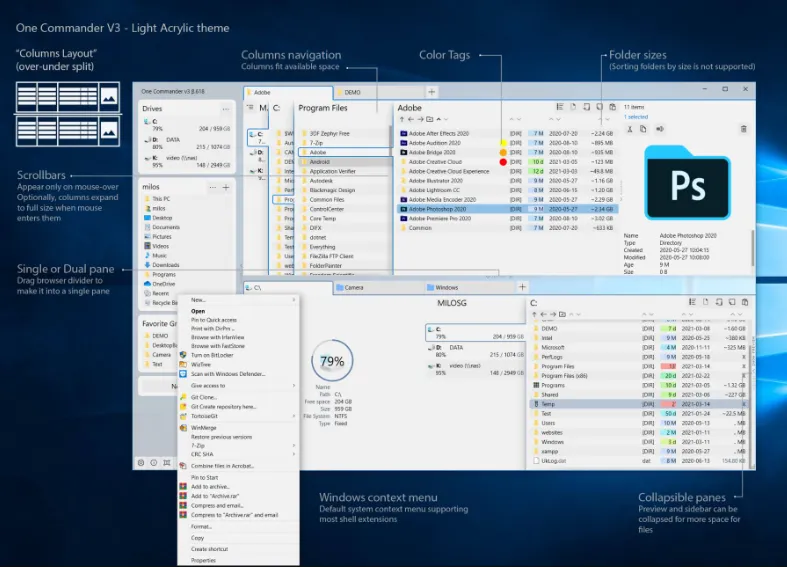Select xampp folder in lower C: pane

tap(639, 451)
